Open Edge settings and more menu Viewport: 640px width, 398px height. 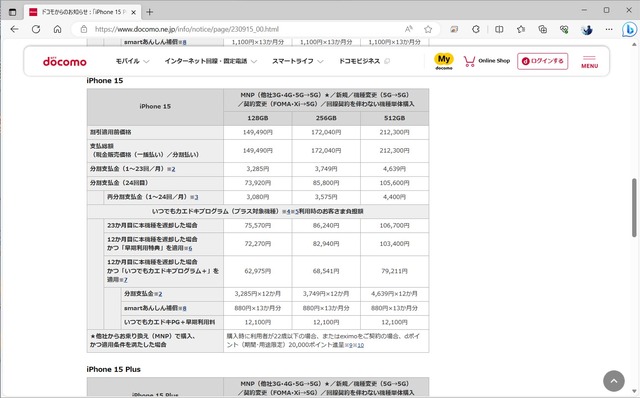click(609, 29)
